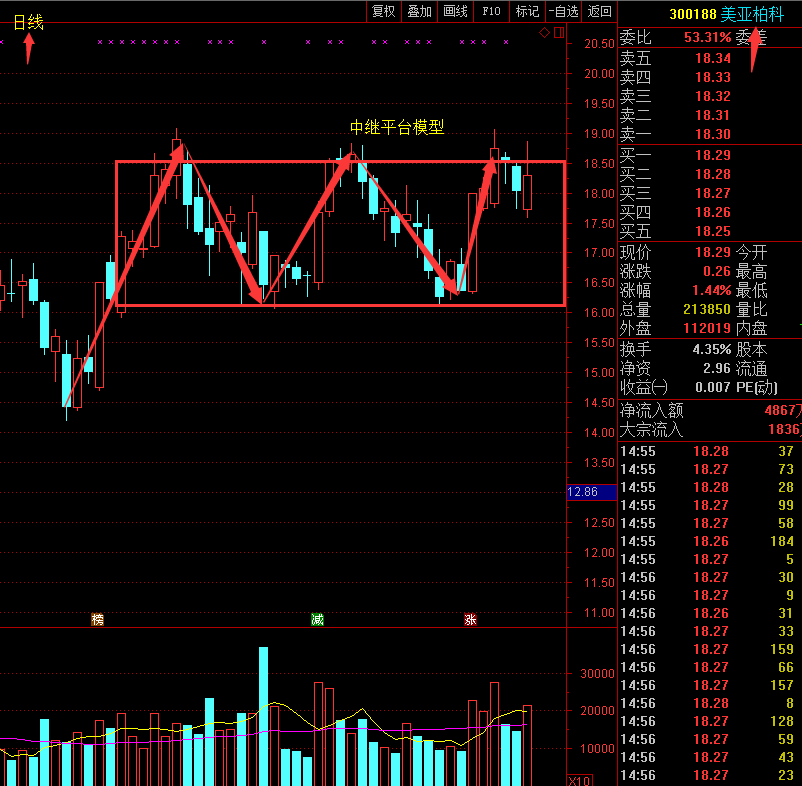Click 买一 price 18.29
802x786 pixels.
coord(713,155)
